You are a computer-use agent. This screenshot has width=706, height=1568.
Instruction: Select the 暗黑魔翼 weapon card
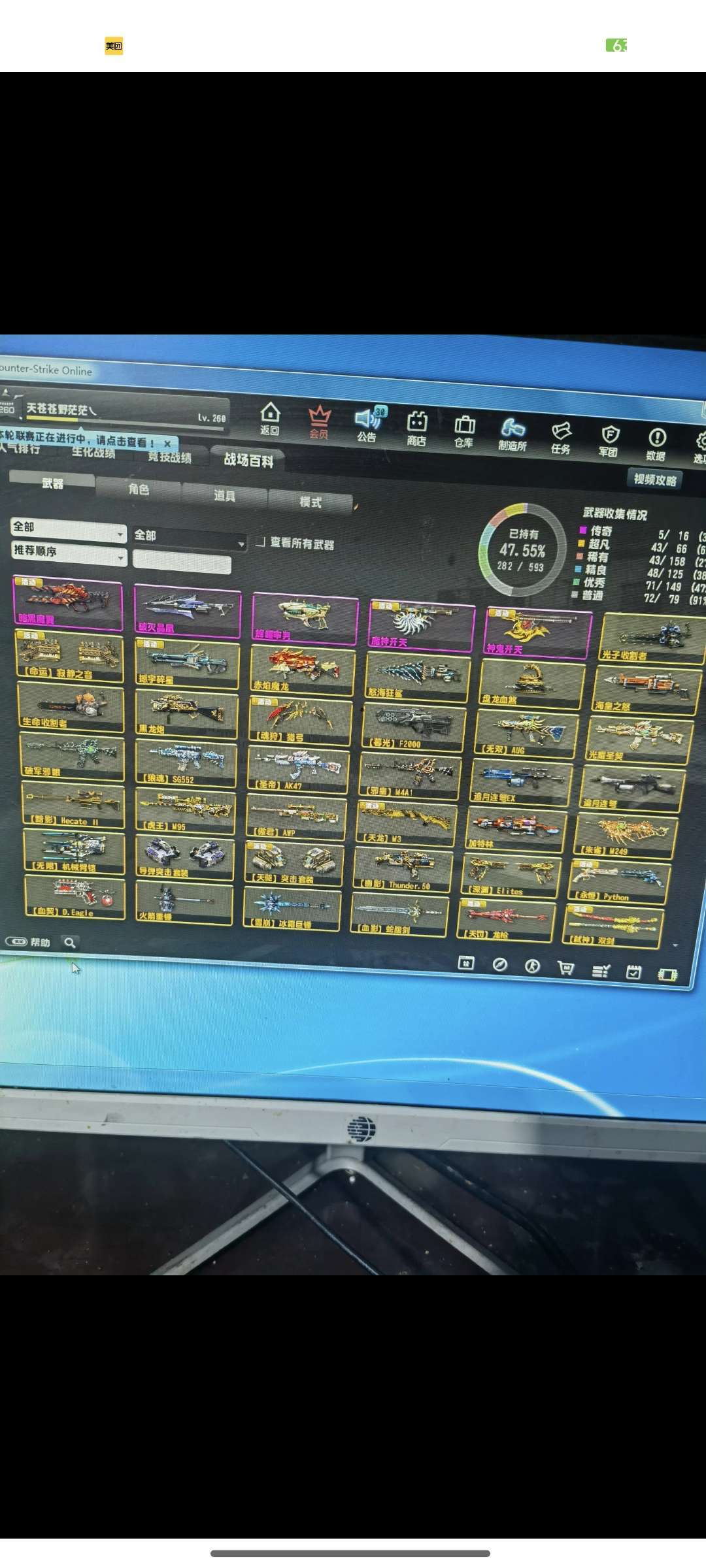[67, 602]
